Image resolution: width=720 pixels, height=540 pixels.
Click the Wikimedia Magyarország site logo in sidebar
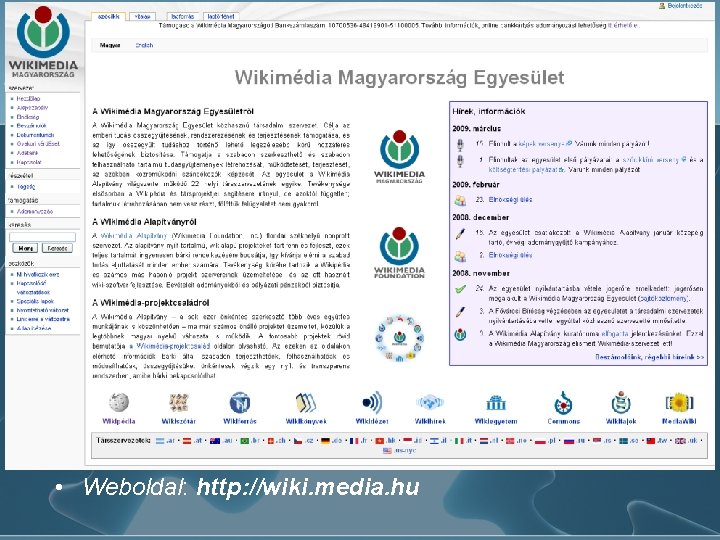point(43,42)
